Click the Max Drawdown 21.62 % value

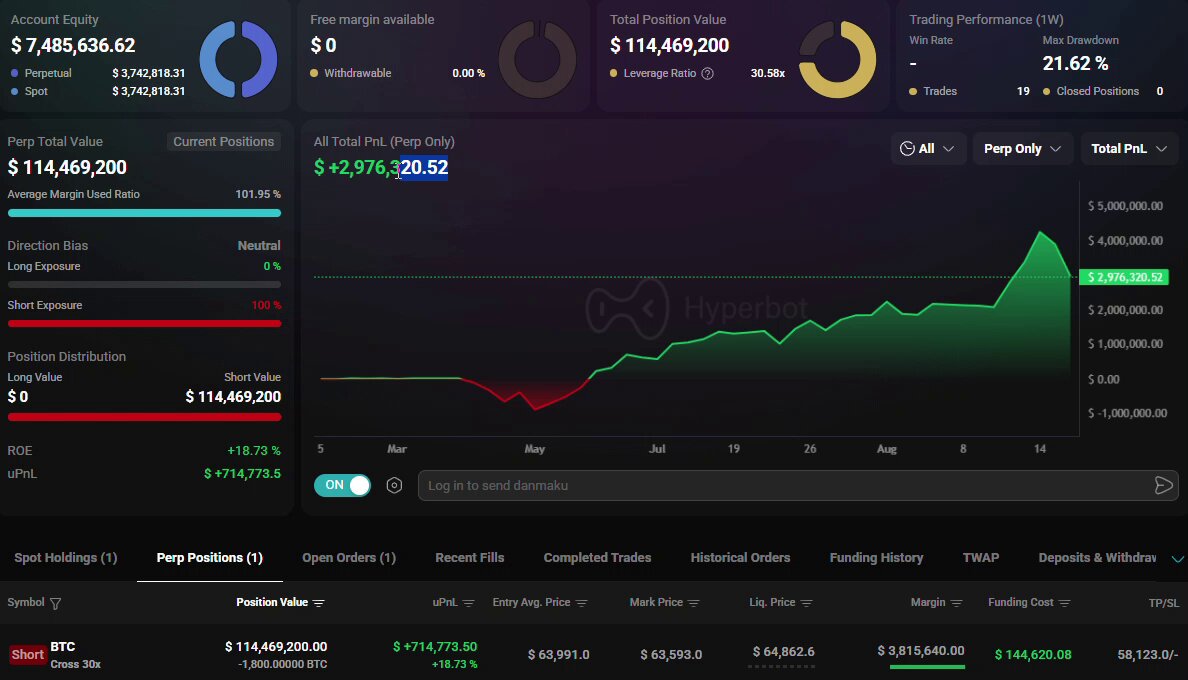[1075, 64]
